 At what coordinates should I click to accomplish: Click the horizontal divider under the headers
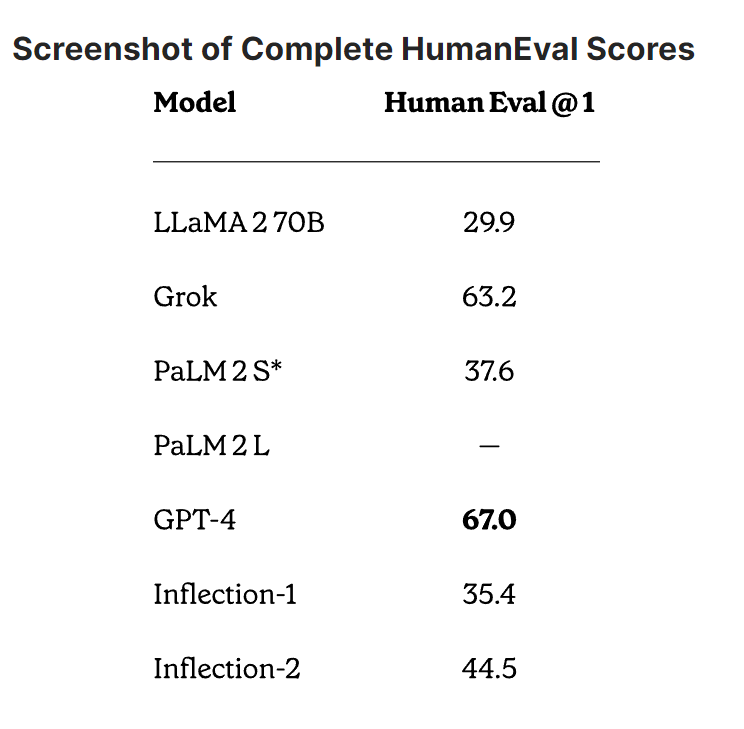click(376, 160)
